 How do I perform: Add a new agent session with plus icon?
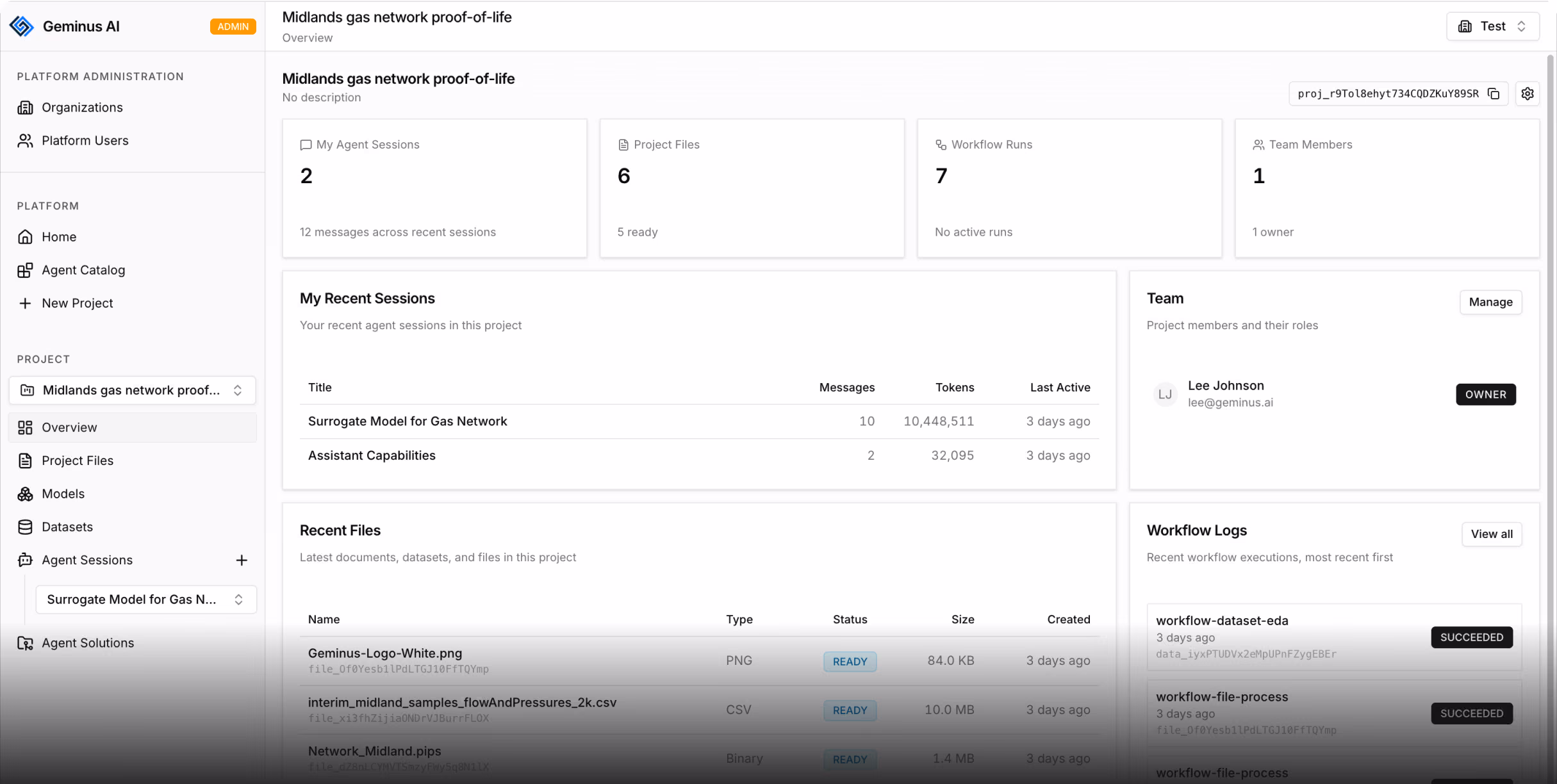tap(242, 560)
